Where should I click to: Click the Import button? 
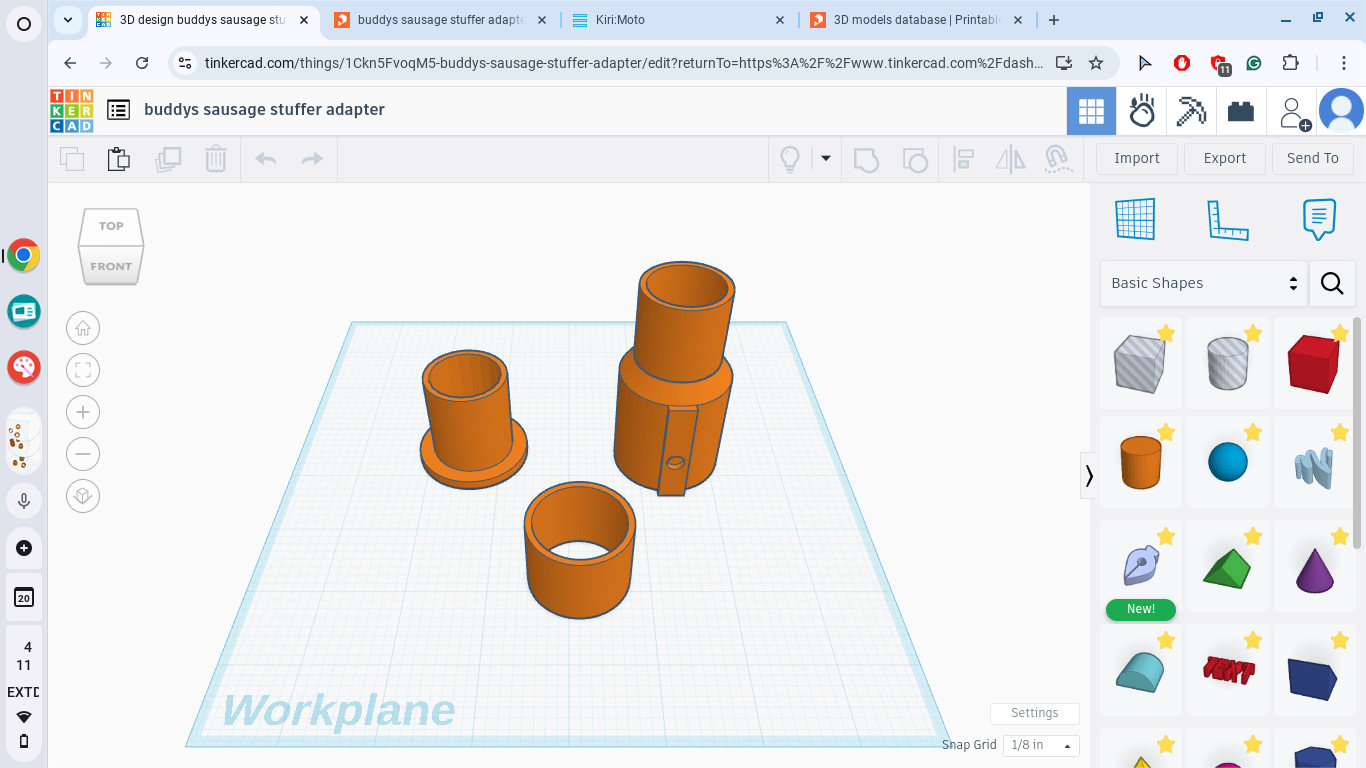1137,158
